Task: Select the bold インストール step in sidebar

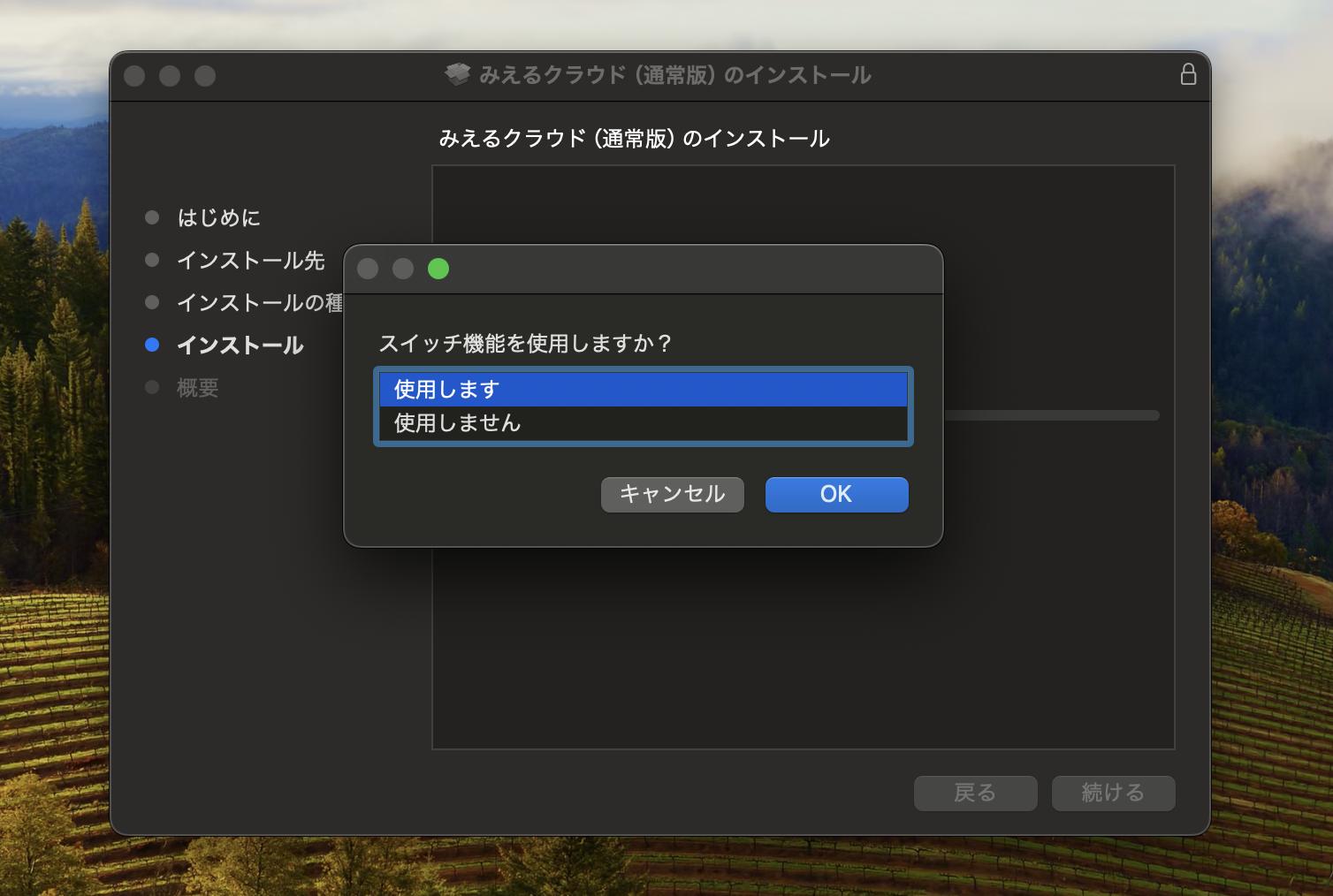Action: 240,345
